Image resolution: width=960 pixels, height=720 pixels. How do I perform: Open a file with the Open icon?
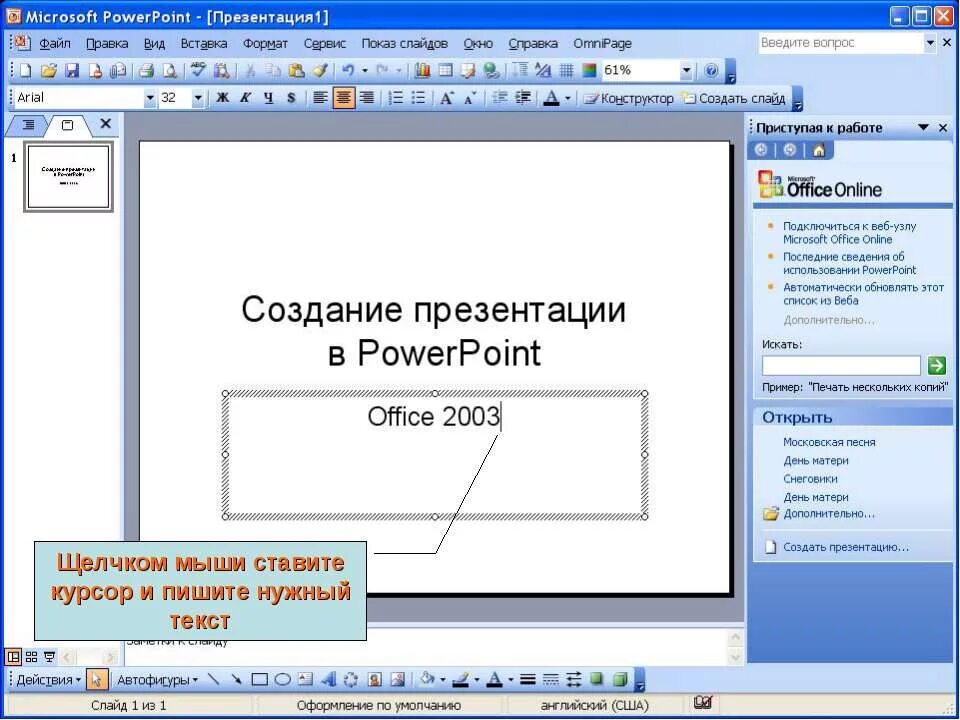pyautogui.click(x=48, y=70)
